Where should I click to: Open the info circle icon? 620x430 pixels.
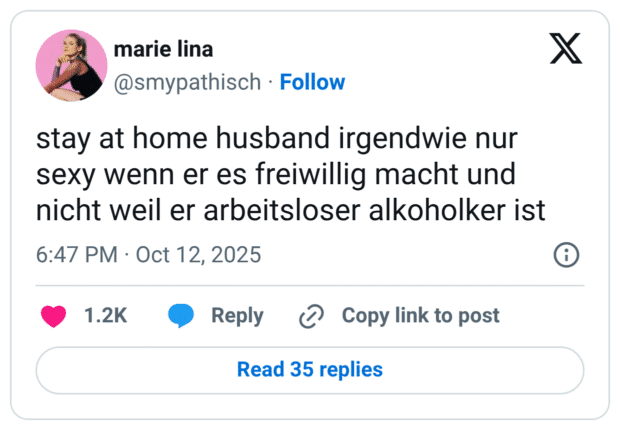tap(567, 255)
